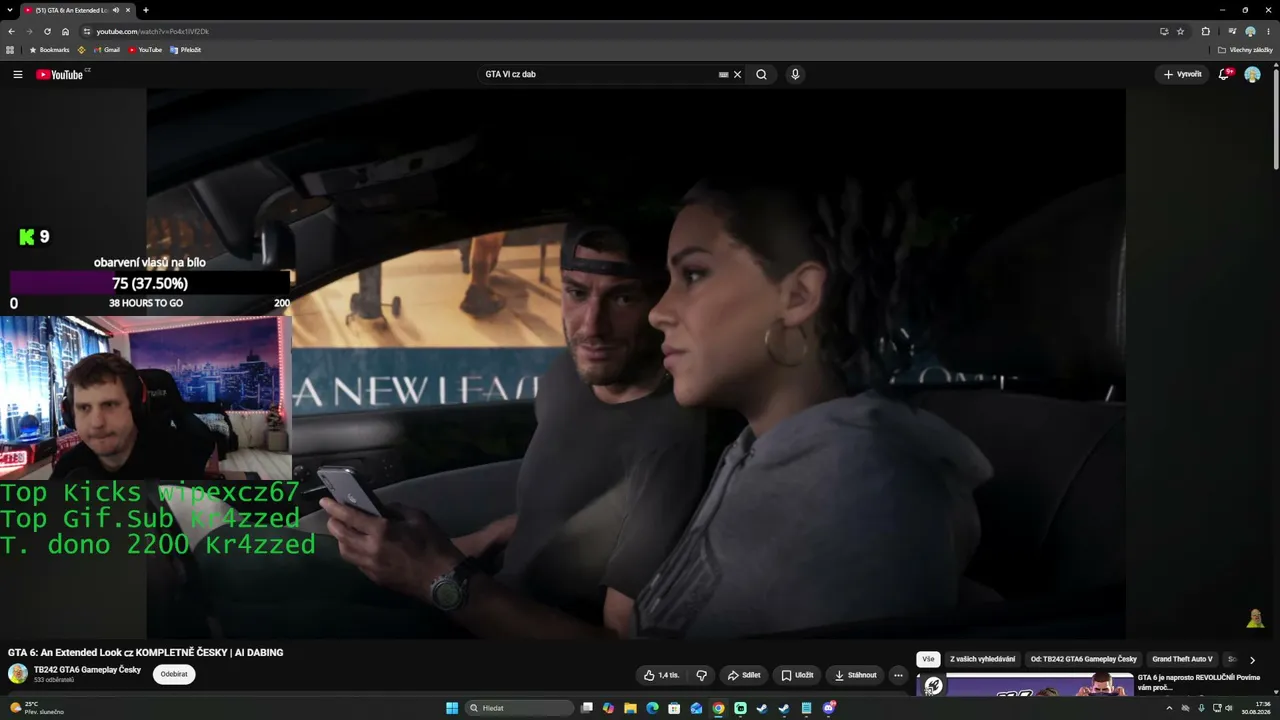This screenshot has height=720, width=1280.
Task: Open the browser home page
Action: click(65, 31)
